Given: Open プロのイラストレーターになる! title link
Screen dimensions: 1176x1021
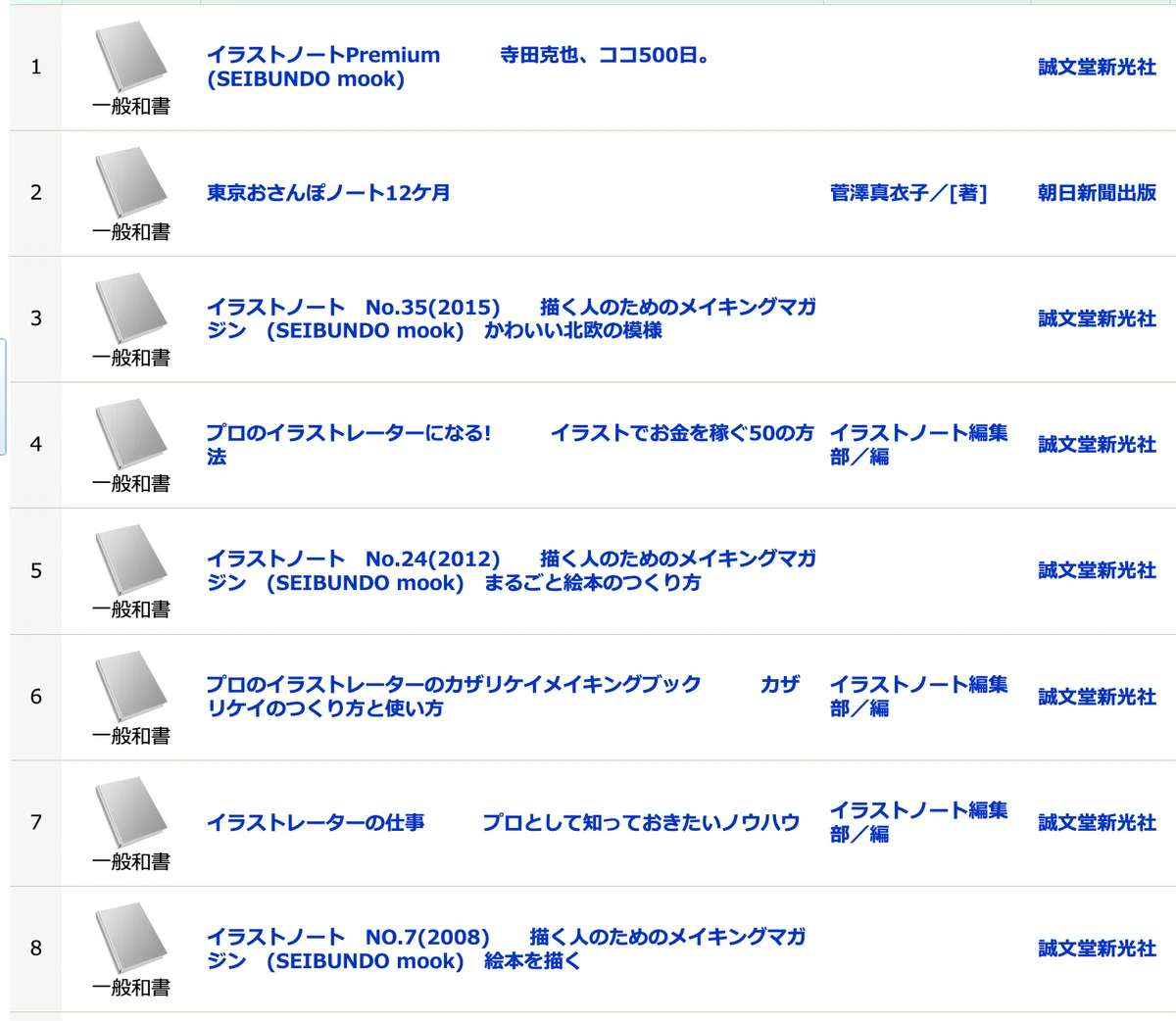Looking at the screenshot, I should coord(510,444).
